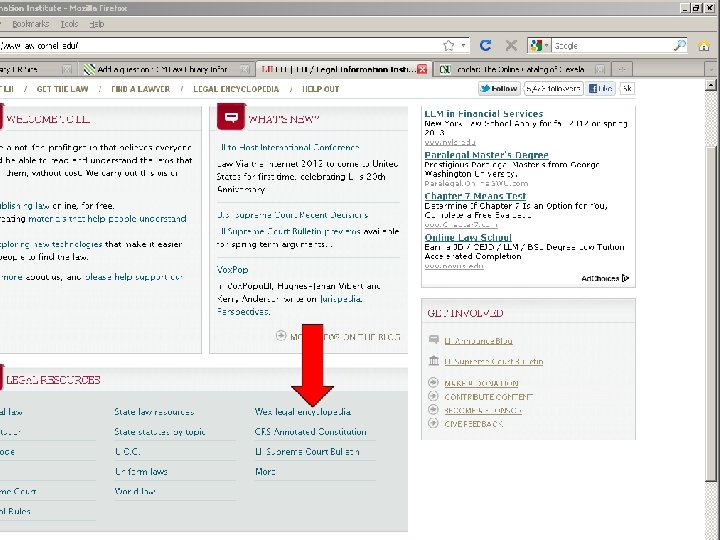Open Chapter 7 Means Test ad link
720x540 pixels.
click(475, 196)
